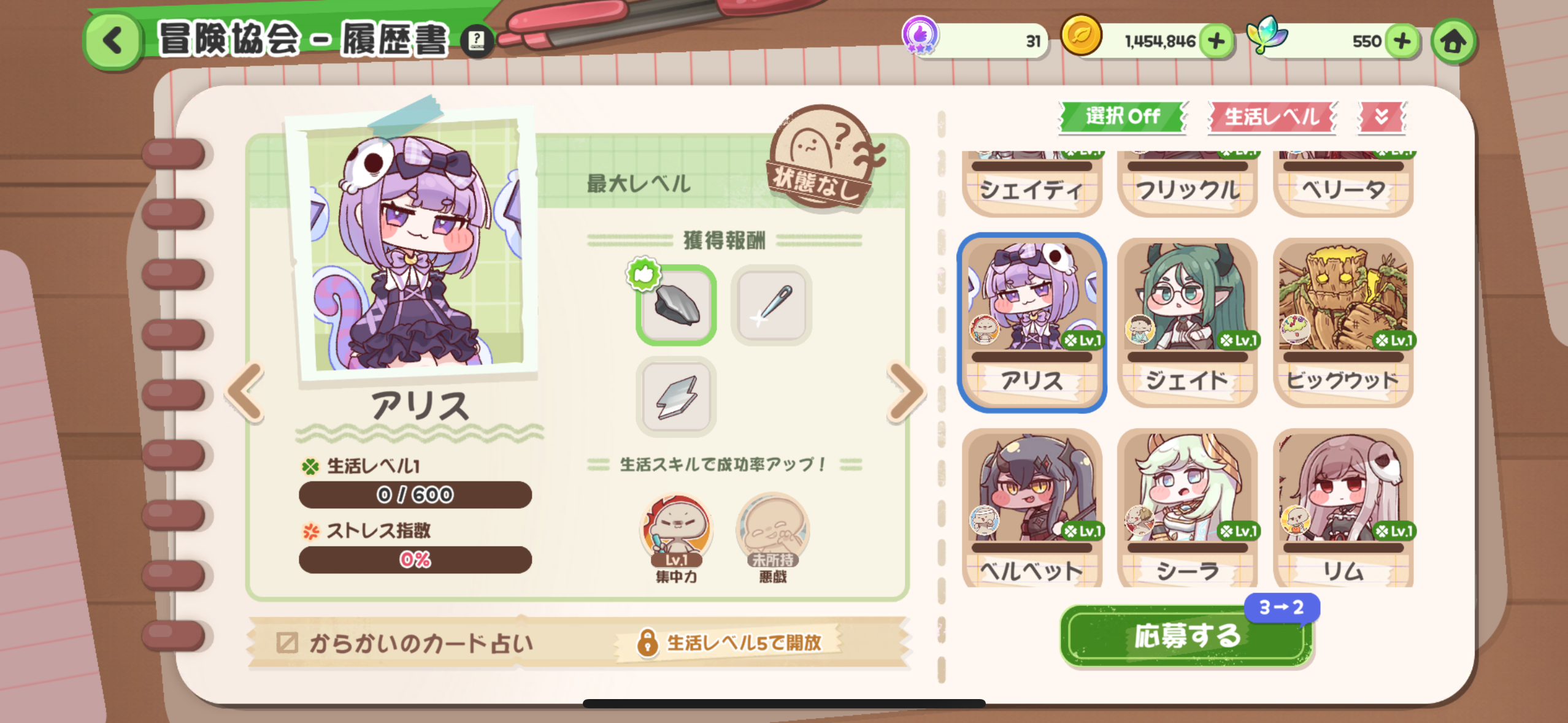Return home via the house icon
1568x723 pixels.
[x=1453, y=42]
